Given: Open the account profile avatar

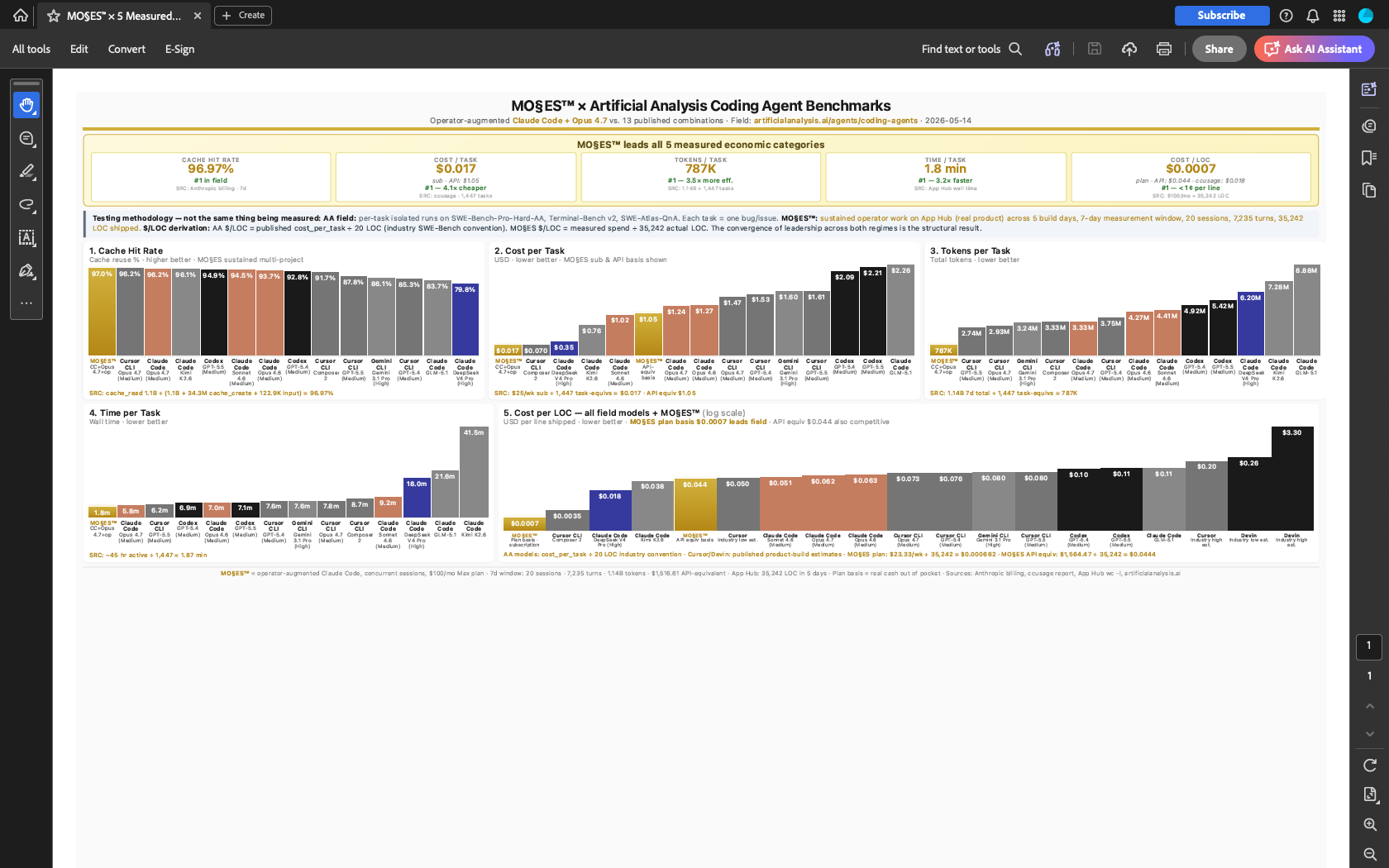Looking at the screenshot, I should 1366,16.
